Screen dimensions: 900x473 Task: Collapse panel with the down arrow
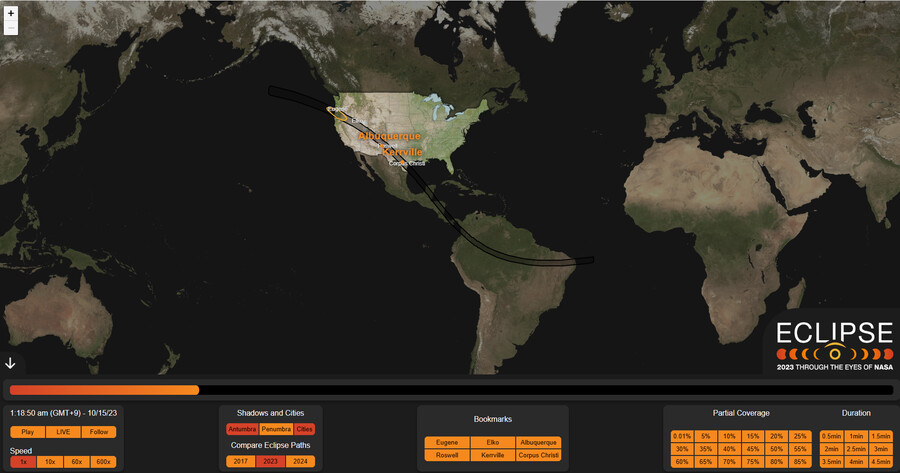(x=11, y=363)
